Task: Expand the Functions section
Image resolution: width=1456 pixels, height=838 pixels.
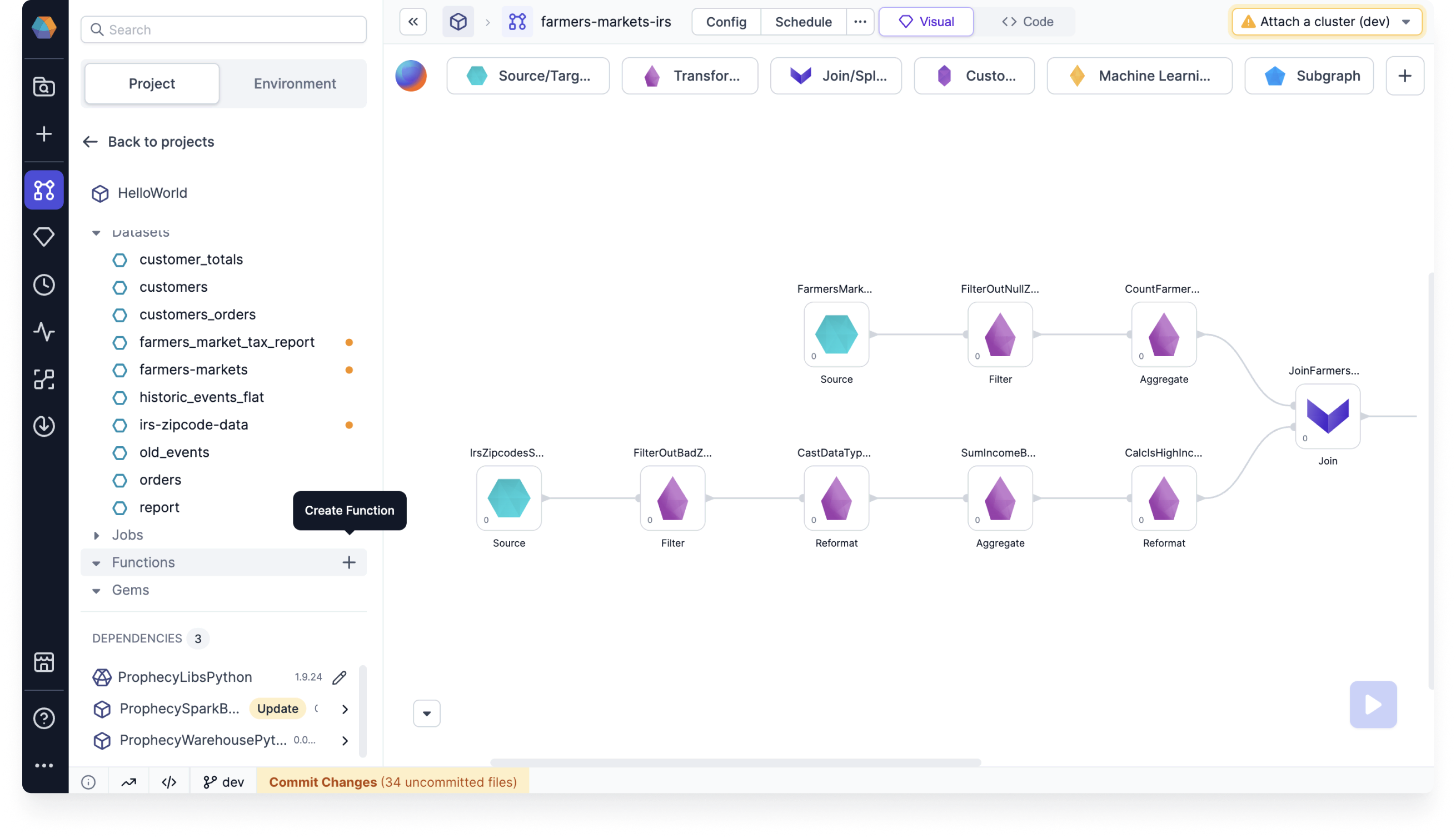Action: tap(96, 562)
